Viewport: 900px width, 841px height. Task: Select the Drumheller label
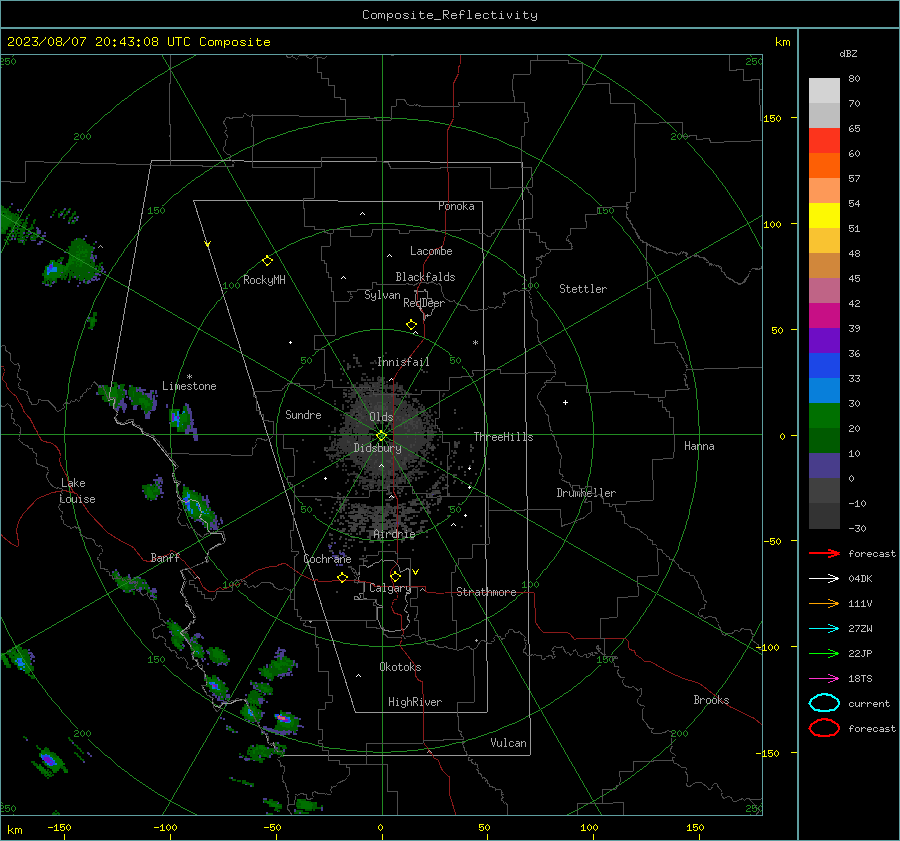click(x=586, y=493)
